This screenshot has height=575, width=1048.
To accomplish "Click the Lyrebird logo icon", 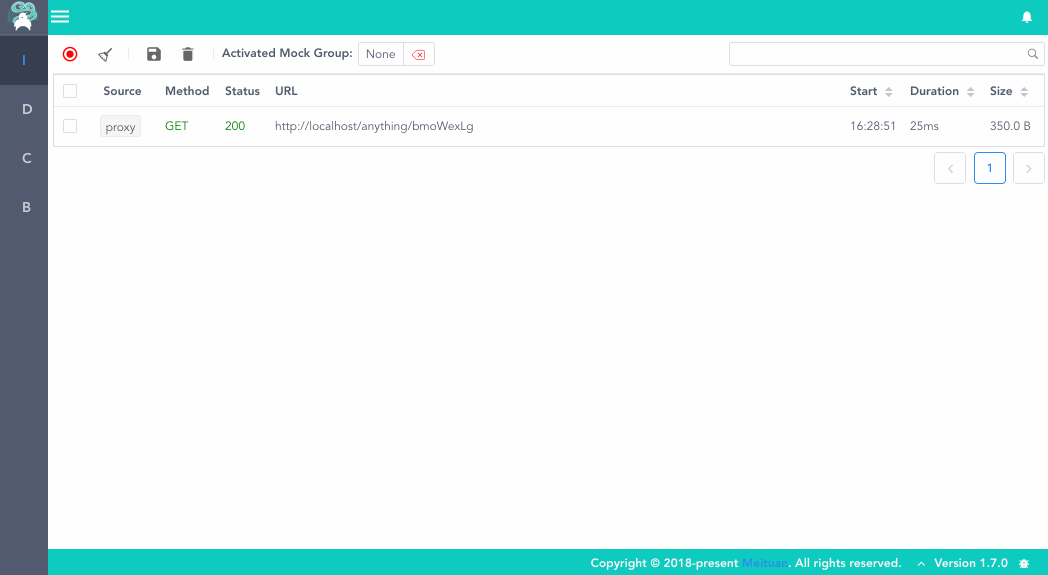I will [23, 17].
